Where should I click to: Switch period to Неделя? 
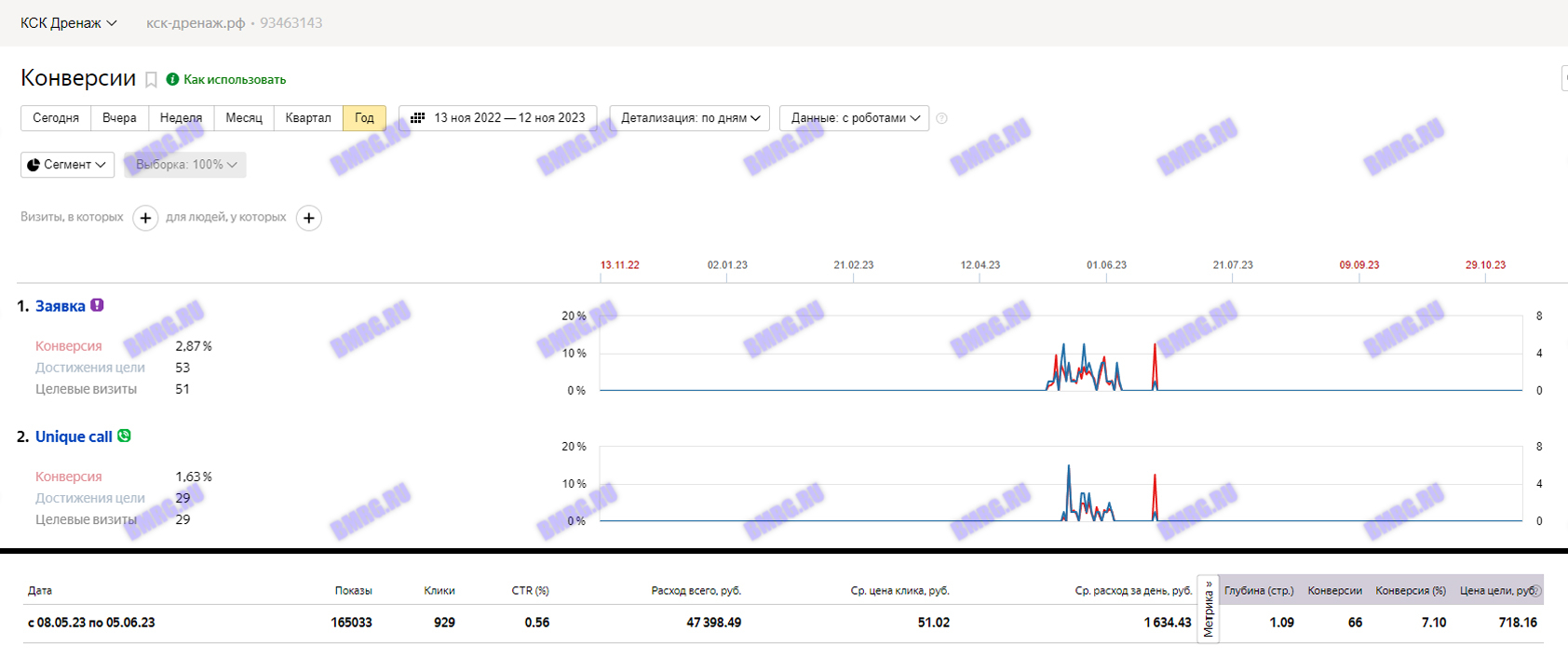click(181, 118)
